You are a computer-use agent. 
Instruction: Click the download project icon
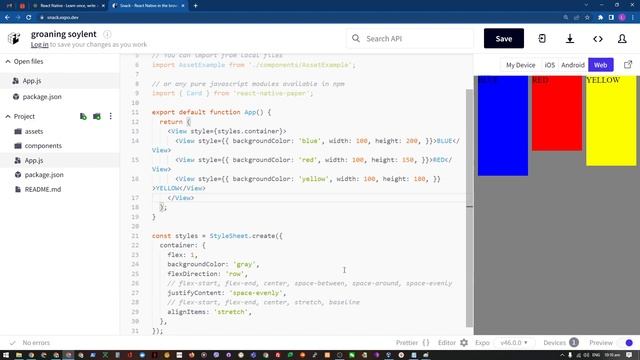(x=570, y=38)
